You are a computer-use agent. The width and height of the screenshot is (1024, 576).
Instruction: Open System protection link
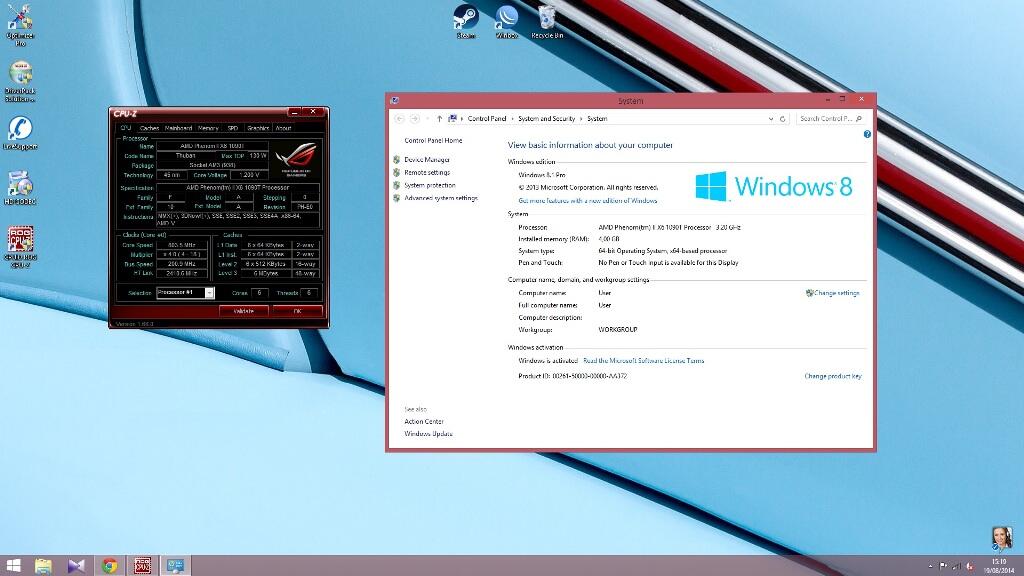click(429, 185)
